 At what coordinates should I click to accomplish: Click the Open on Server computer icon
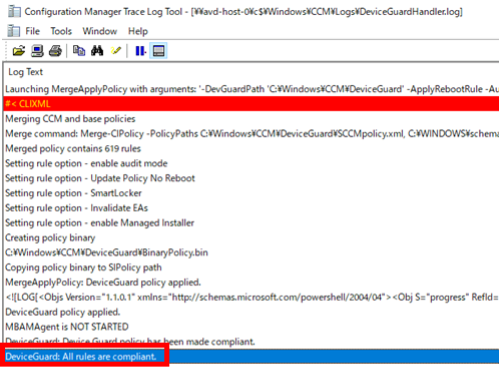(37, 51)
